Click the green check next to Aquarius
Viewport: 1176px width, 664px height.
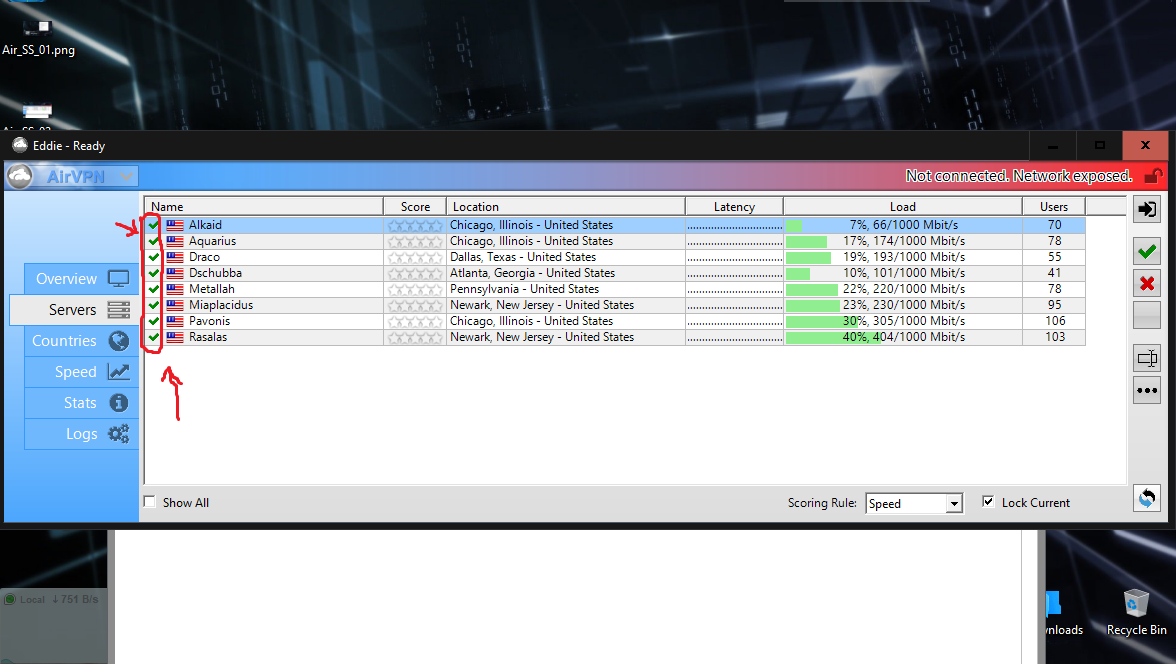point(154,241)
